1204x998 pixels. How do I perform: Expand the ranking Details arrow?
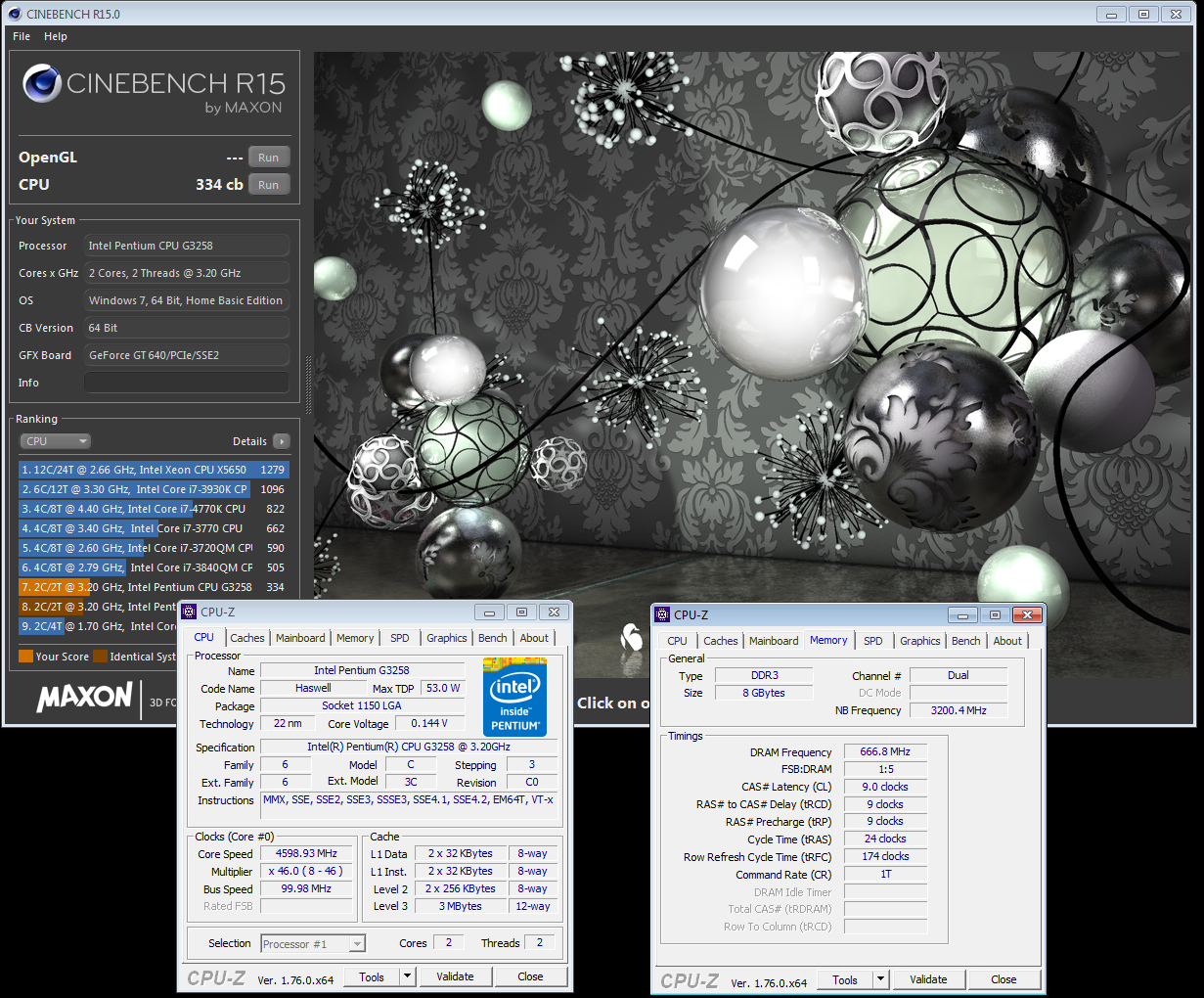click(282, 441)
